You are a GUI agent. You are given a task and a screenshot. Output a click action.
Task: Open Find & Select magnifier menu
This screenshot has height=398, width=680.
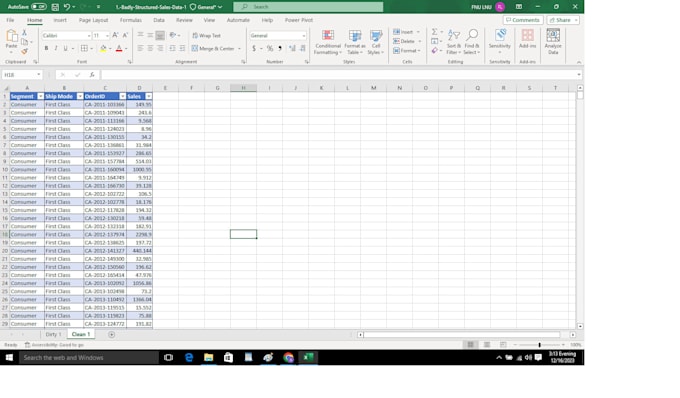[472, 42]
